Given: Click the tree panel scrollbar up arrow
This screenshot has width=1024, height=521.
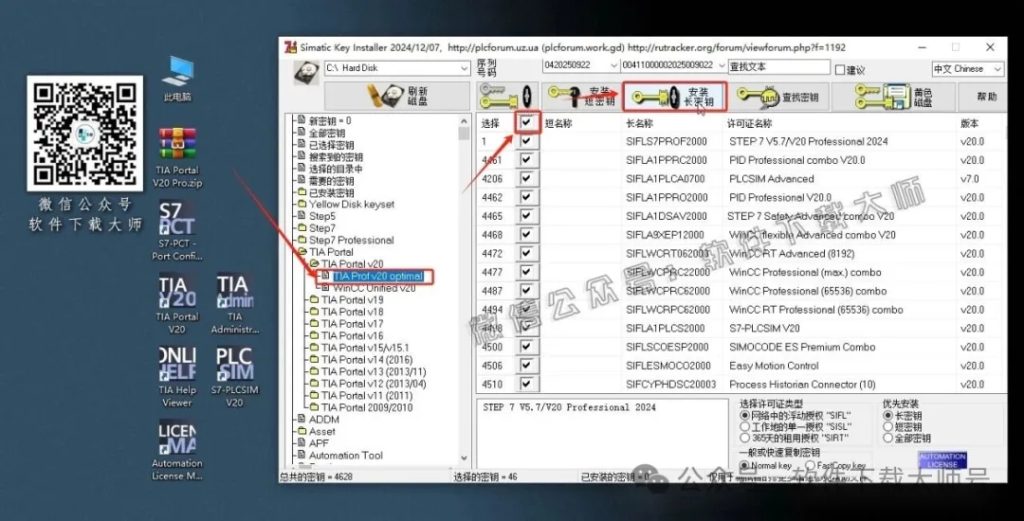Looking at the screenshot, I should click(x=464, y=121).
